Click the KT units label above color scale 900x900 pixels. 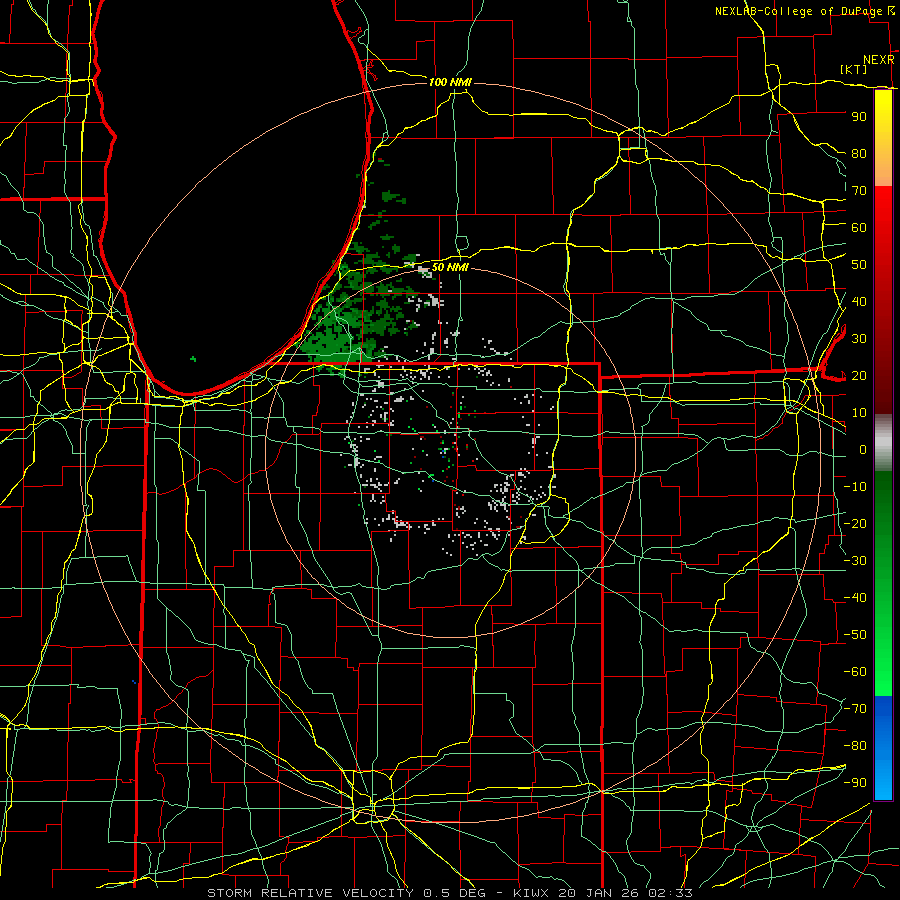(x=854, y=69)
